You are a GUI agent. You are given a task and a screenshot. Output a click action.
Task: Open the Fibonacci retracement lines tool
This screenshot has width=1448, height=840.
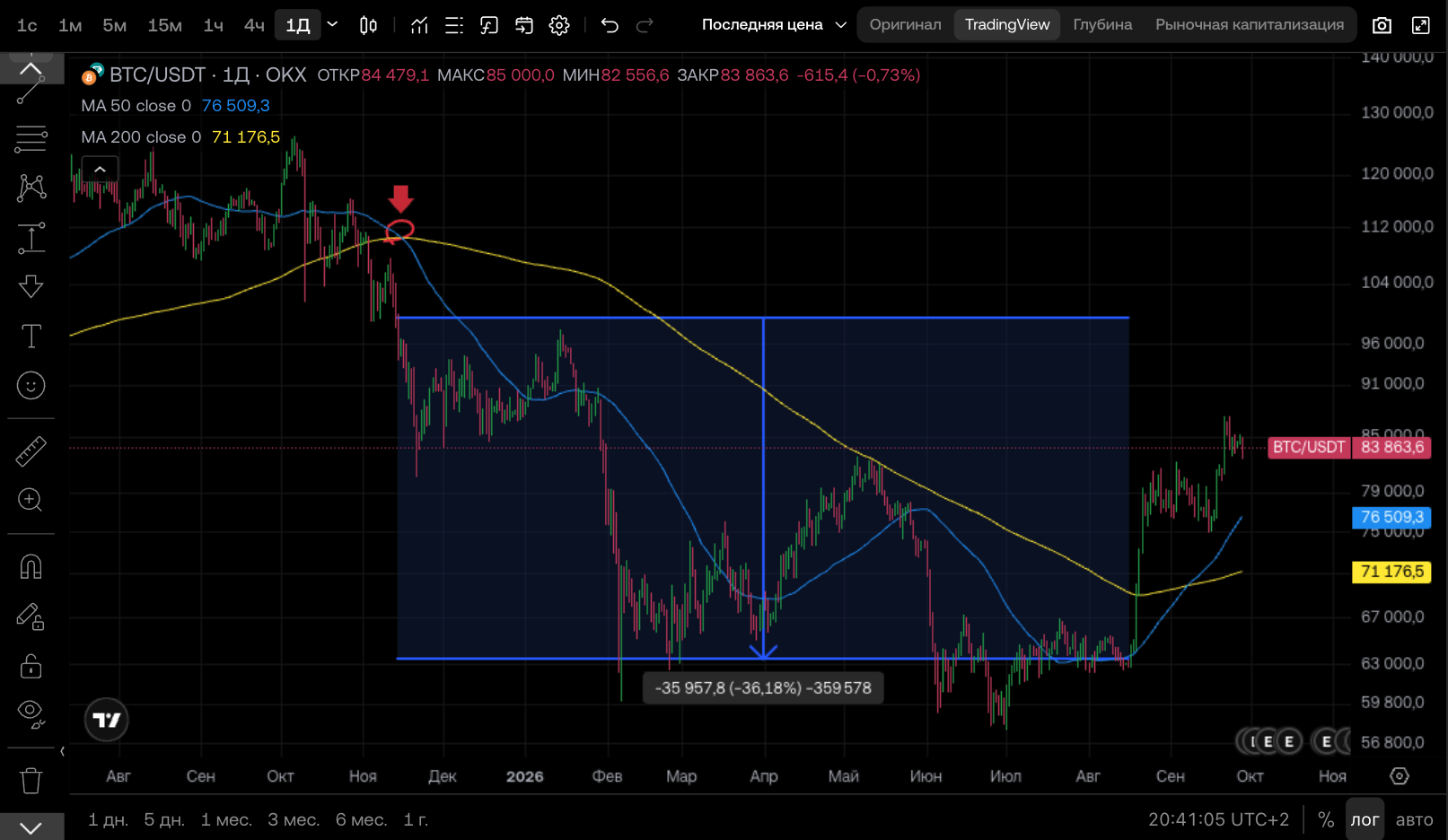[31, 139]
